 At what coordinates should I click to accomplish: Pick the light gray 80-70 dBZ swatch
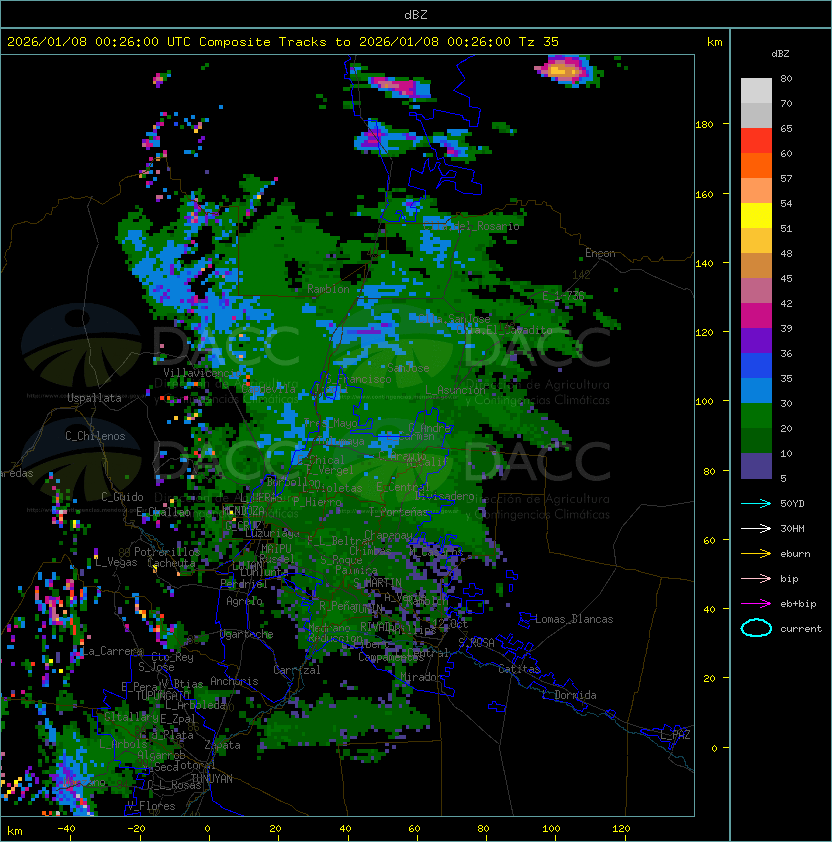[x=756, y=91]
